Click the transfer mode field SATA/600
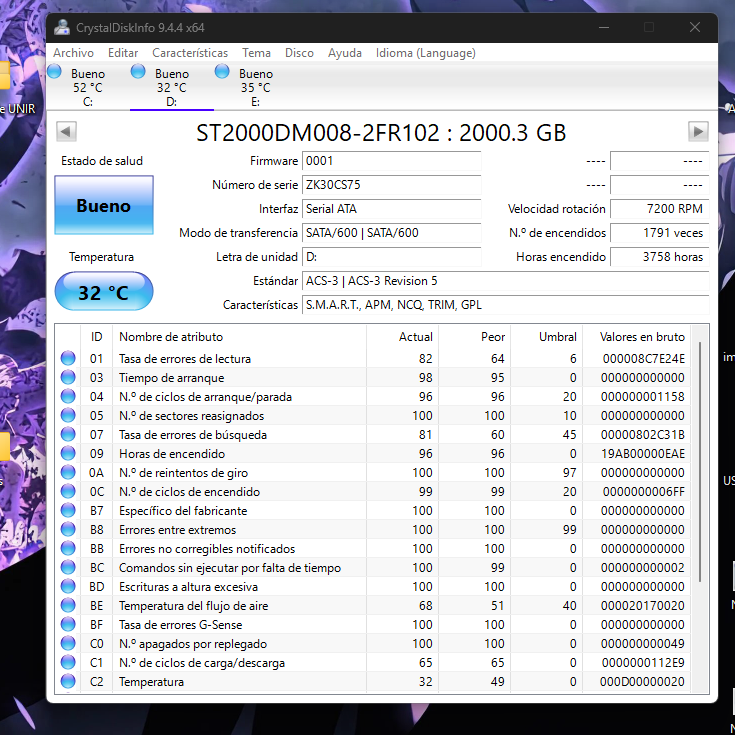 pos(391,232)
